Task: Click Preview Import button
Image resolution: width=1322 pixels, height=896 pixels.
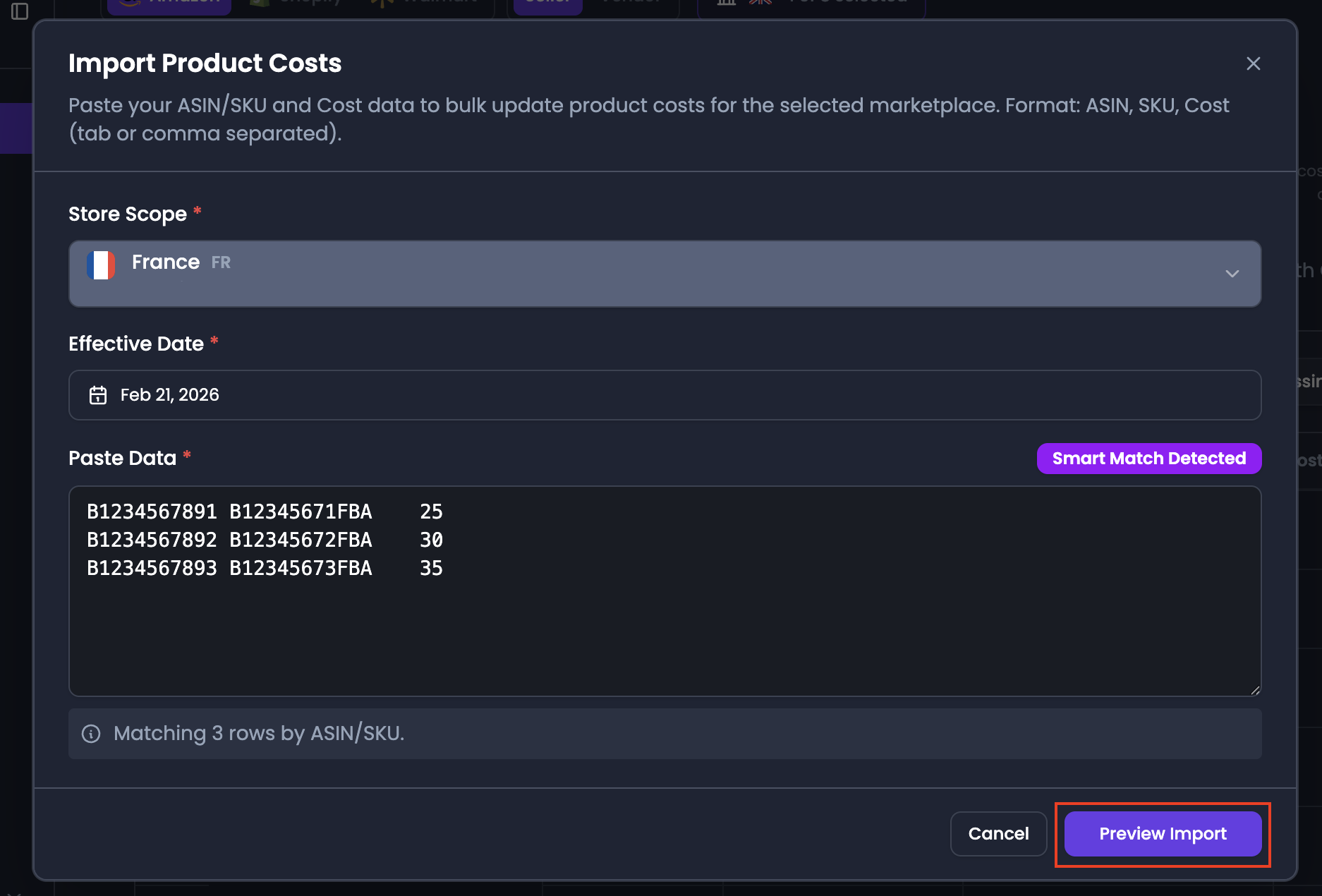Action: [x=1163, y=834]
